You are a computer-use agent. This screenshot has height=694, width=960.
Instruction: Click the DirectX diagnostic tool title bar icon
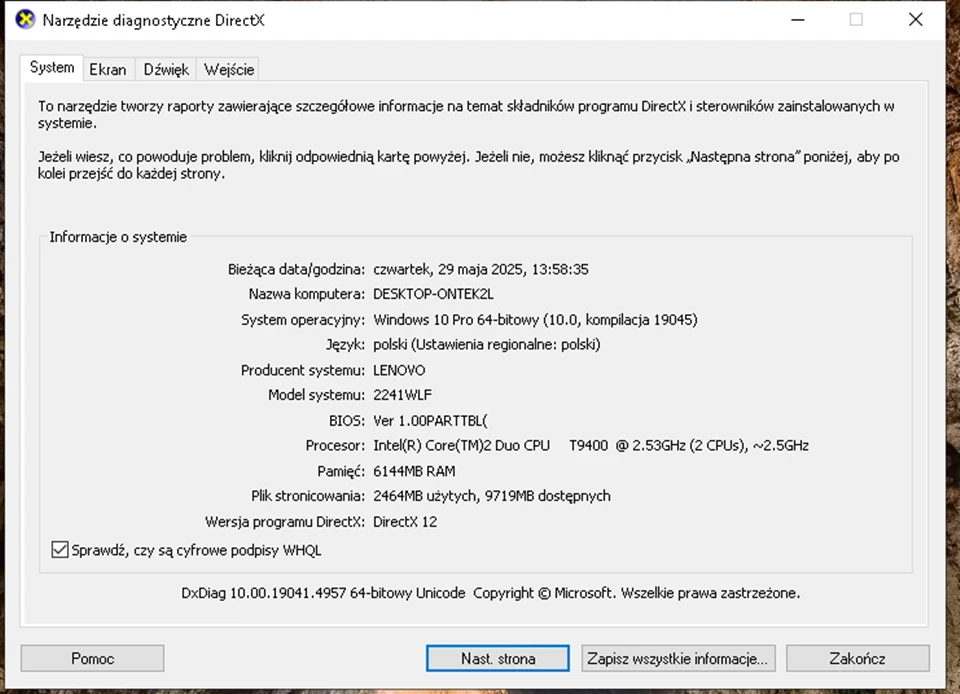tap(25, 20)
